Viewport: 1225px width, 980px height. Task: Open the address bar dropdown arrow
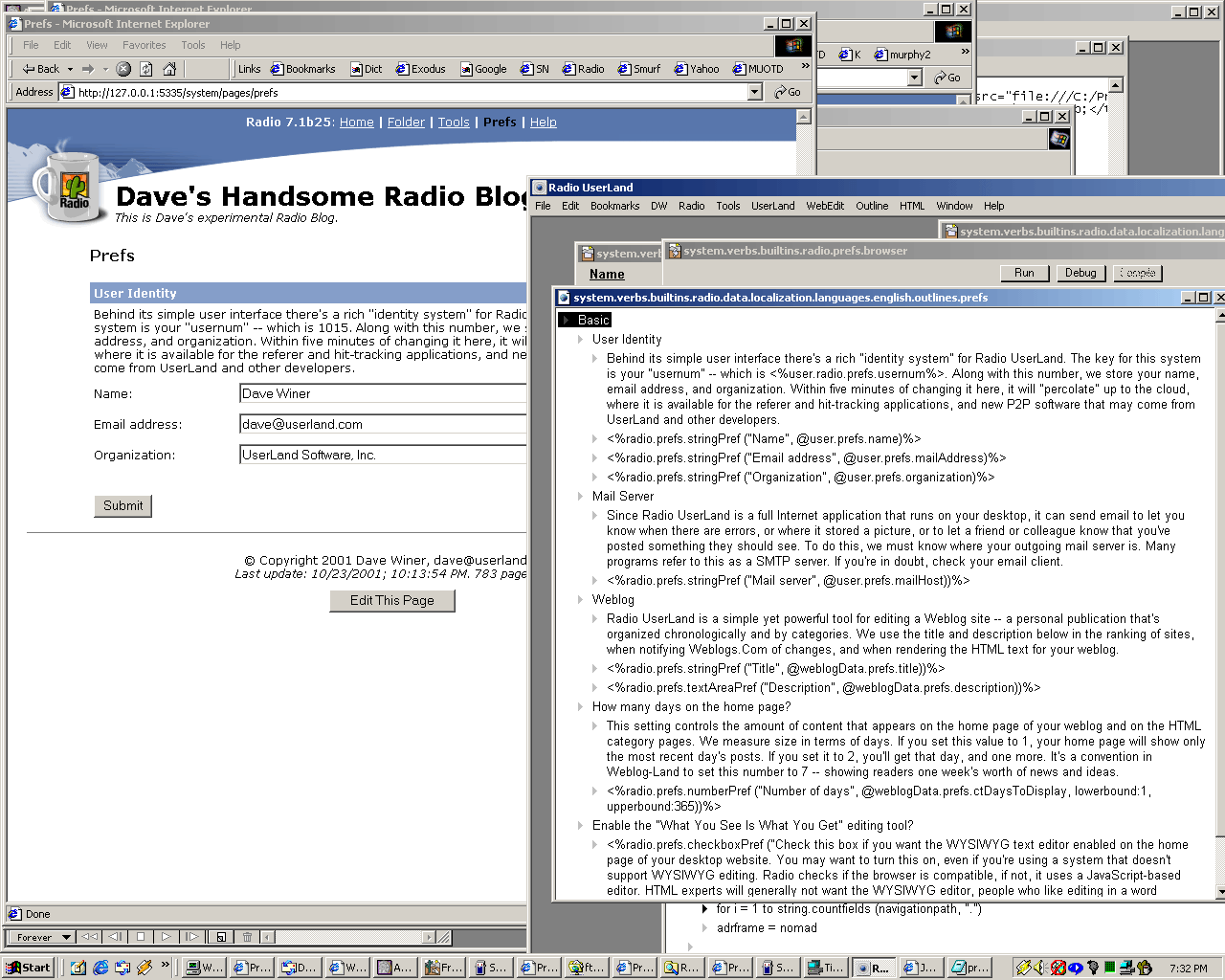click(754, 92)
